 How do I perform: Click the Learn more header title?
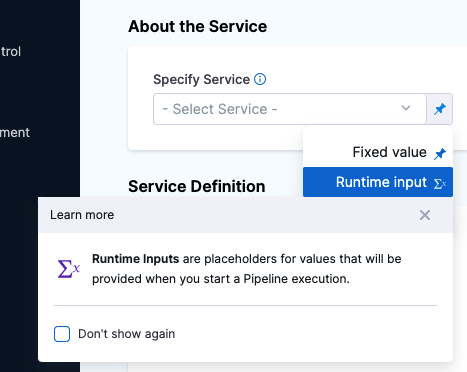click(82, 215)
